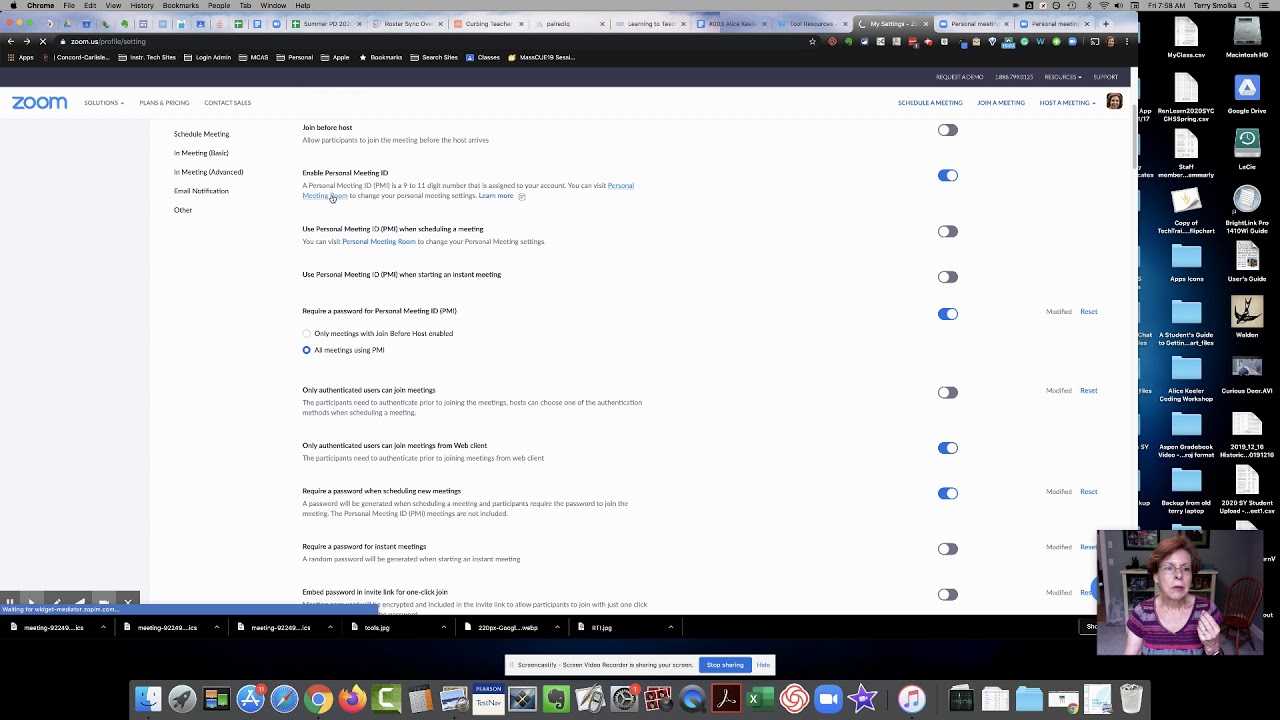Open Plans & Pricing page
The image size is (1280, 720).
[x=164, y=102]
